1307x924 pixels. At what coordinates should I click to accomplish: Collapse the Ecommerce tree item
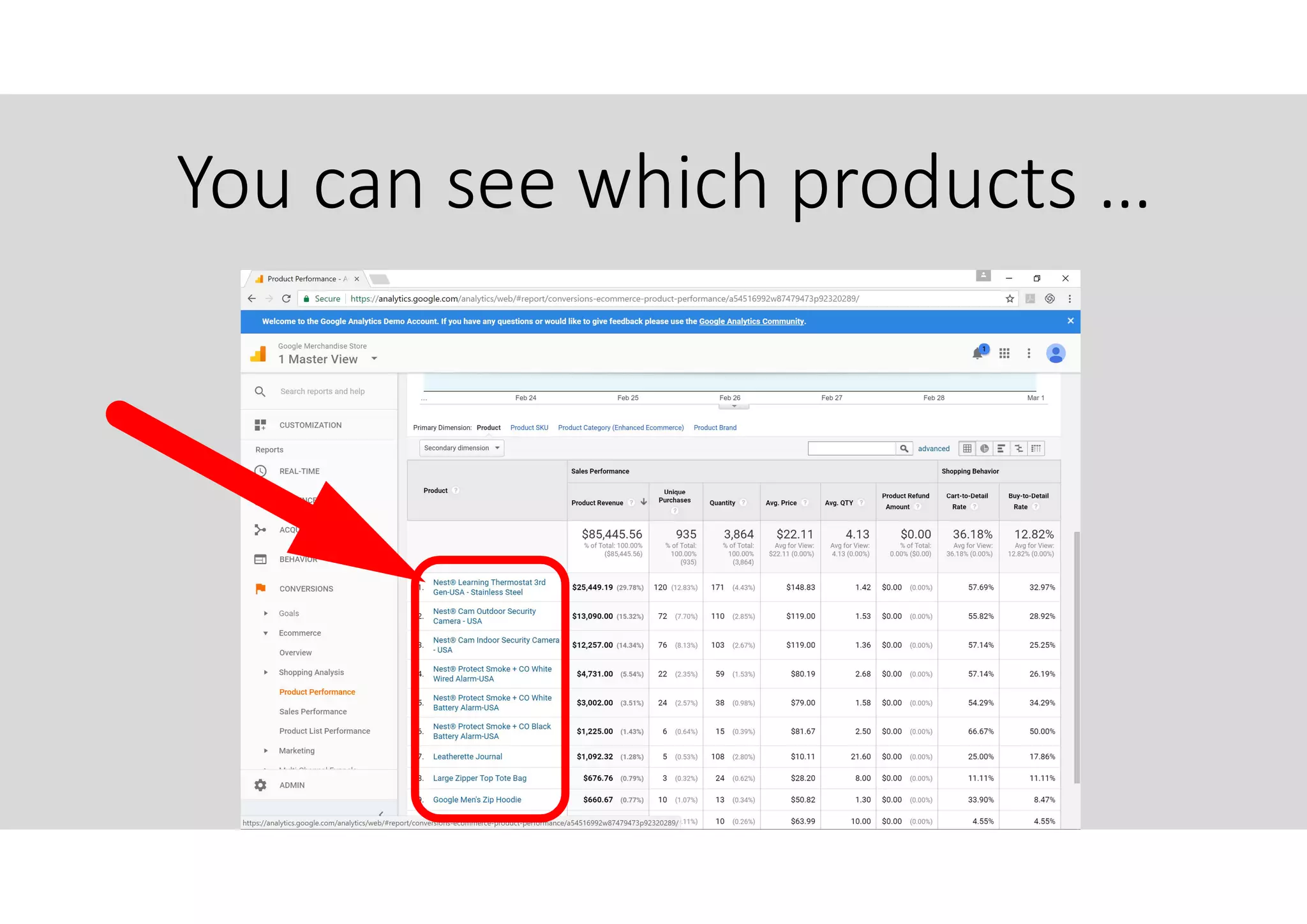265,633
